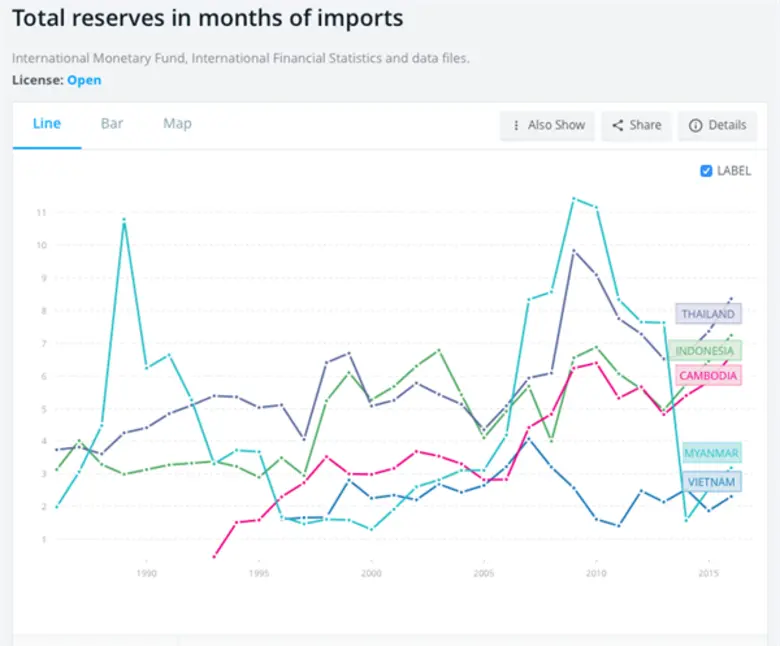Click Myanmar's 1989 peak data point
780x646 pixels.
point(124,220)
